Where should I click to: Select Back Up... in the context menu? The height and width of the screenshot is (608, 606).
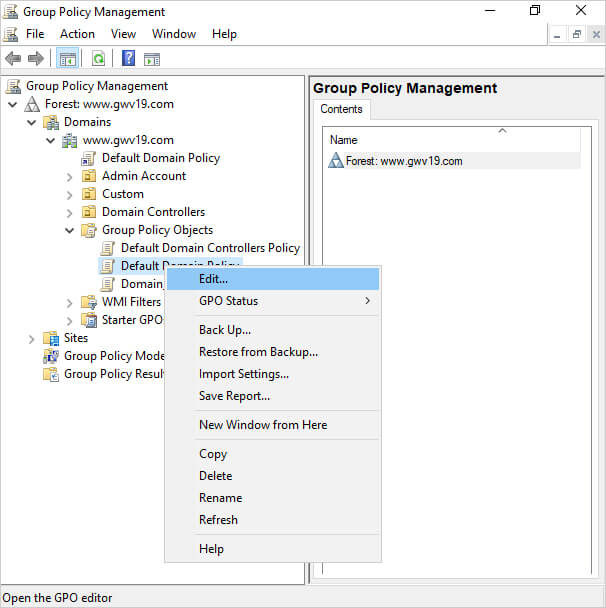tap(273, 330)
